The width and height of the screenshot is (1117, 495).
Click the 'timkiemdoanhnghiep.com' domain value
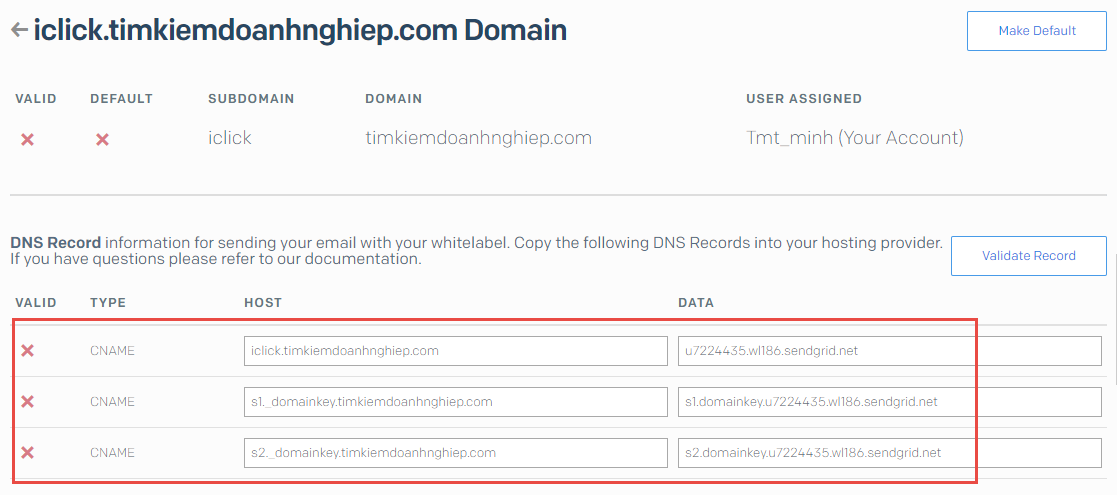click(x=478, y=138)
